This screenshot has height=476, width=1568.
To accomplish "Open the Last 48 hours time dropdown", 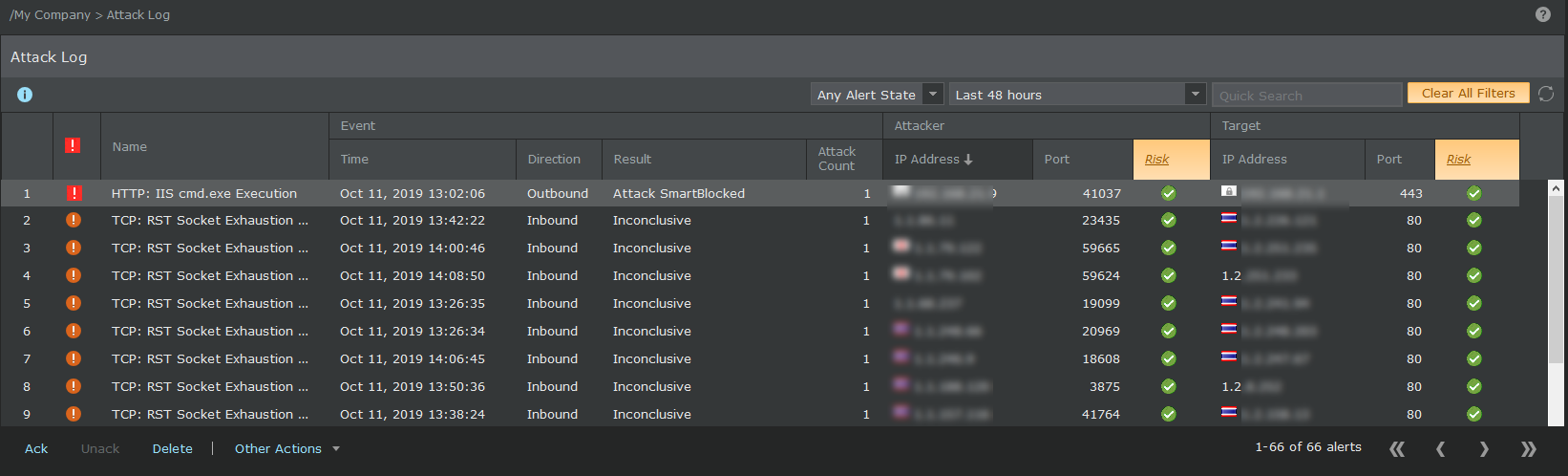I will (1077, 94).
